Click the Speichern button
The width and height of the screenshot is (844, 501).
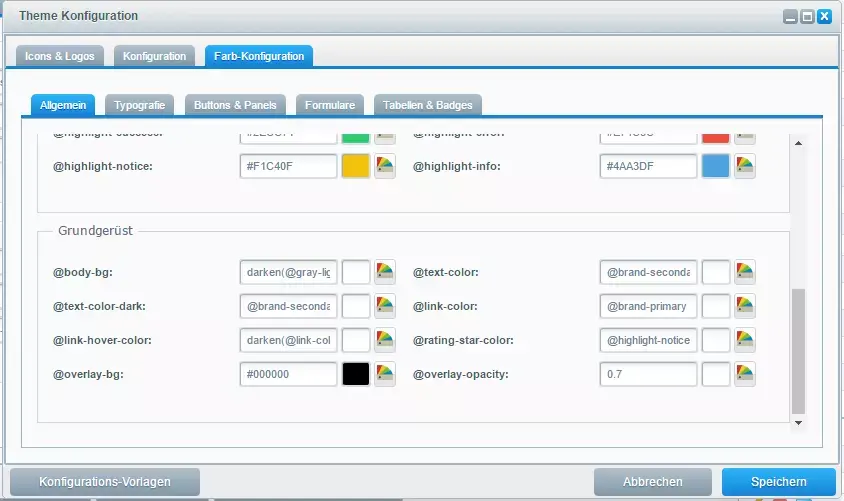[x=778, y=482]
